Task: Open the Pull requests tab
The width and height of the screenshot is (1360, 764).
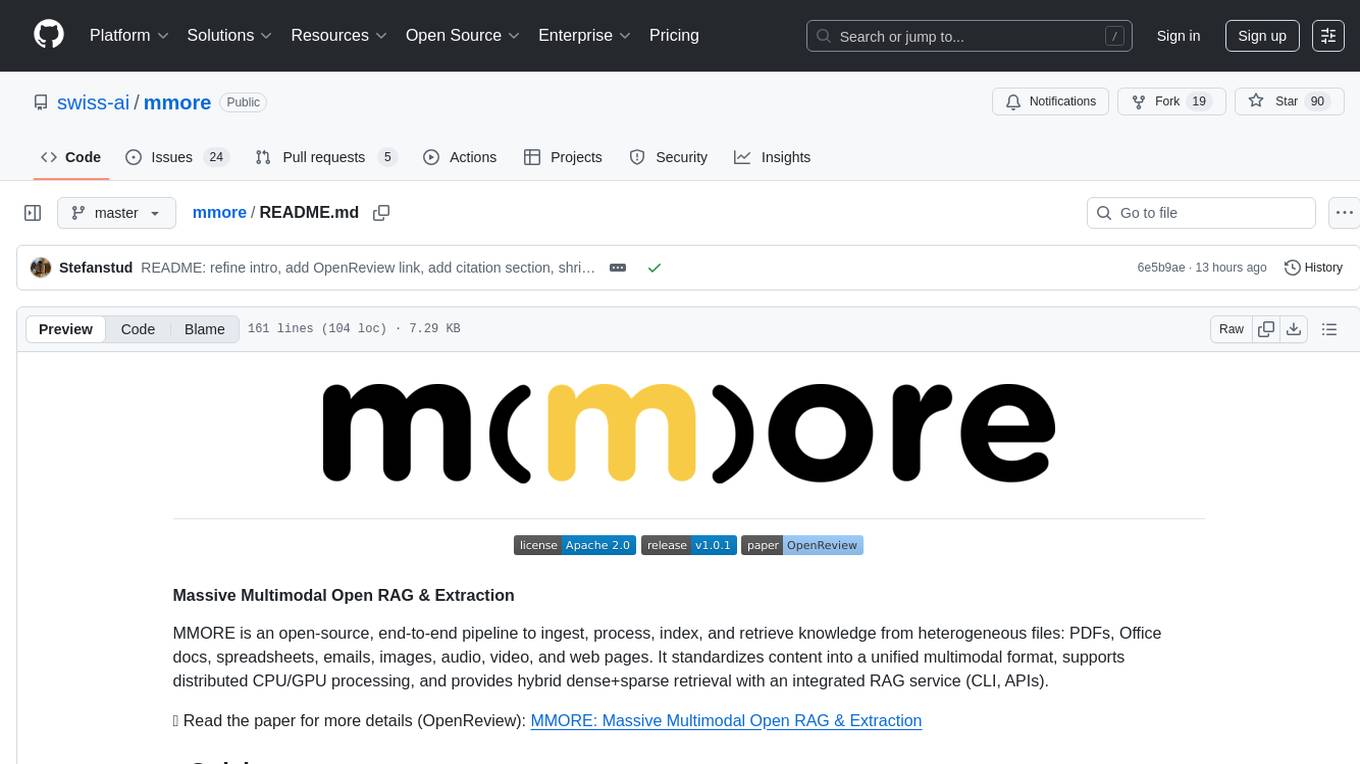Action: [x=326, y=157]
